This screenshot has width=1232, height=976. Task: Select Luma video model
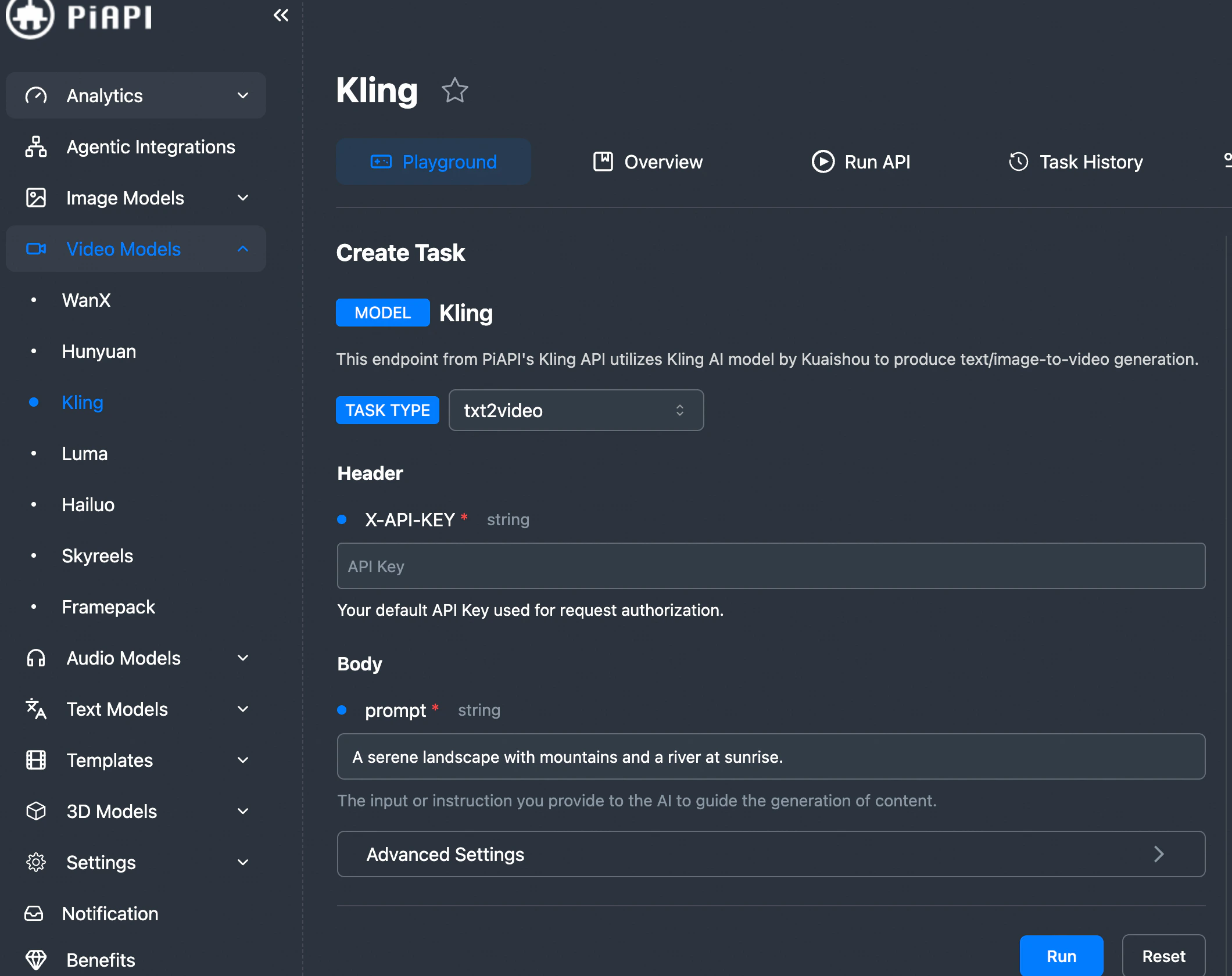tap(85, 453)
